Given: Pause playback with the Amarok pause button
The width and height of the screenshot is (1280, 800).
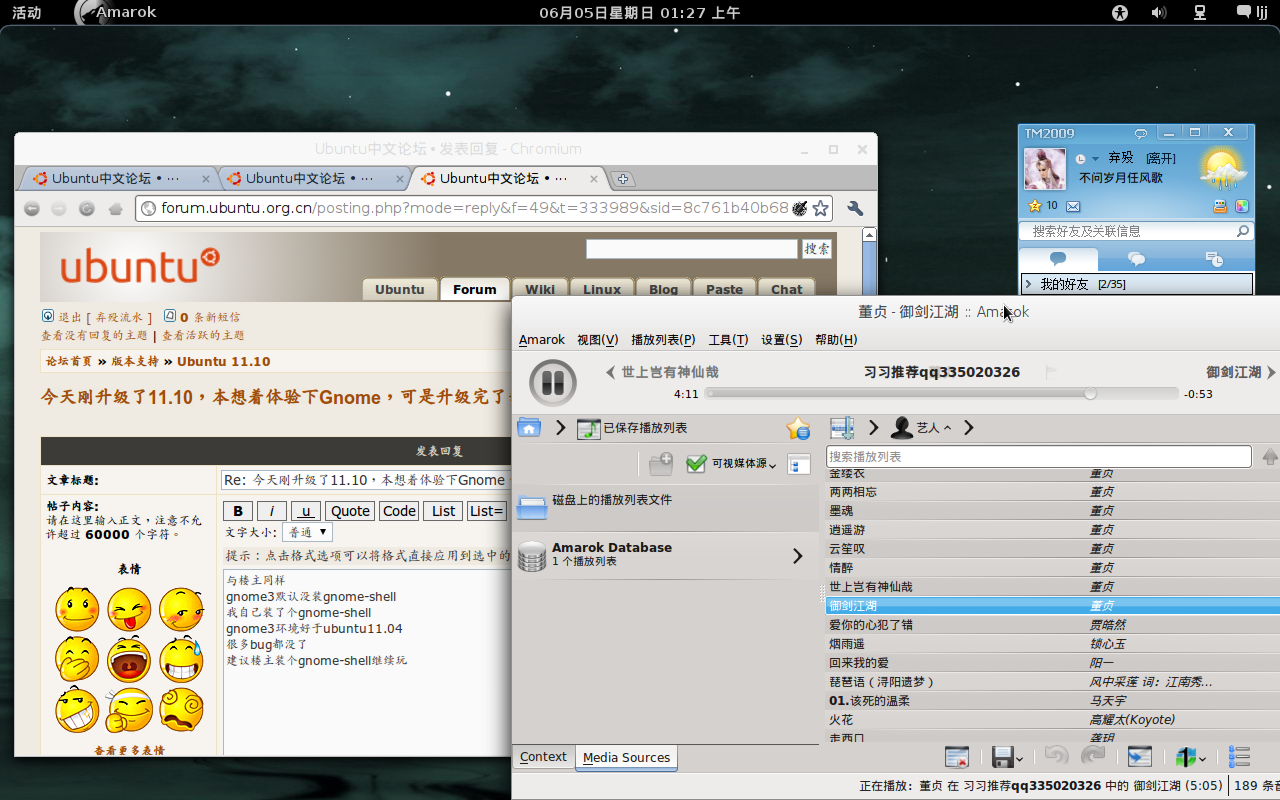Looking at the screenshot, I should [552, 382].
